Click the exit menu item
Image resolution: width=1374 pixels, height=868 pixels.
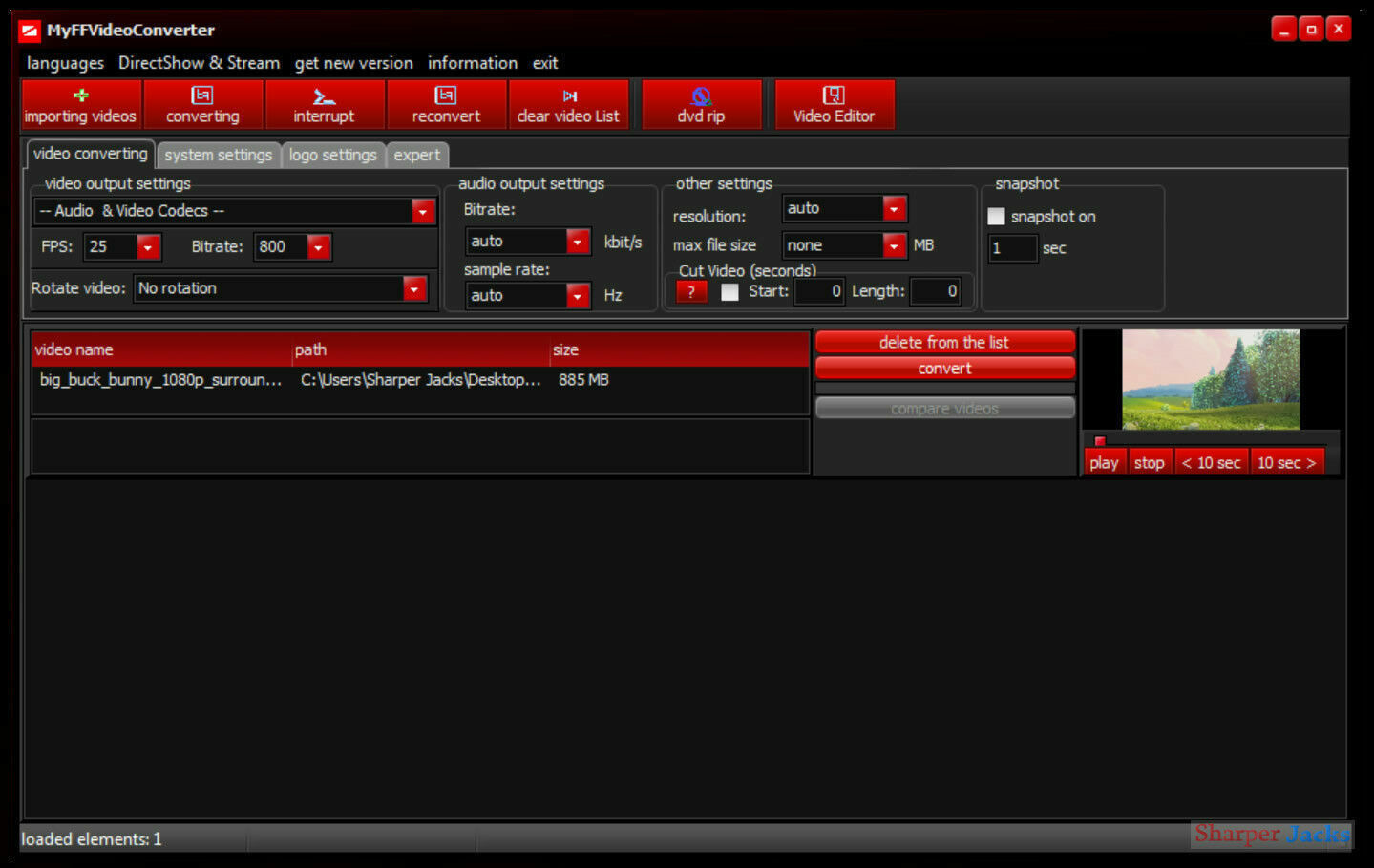[x=545, y=63]
